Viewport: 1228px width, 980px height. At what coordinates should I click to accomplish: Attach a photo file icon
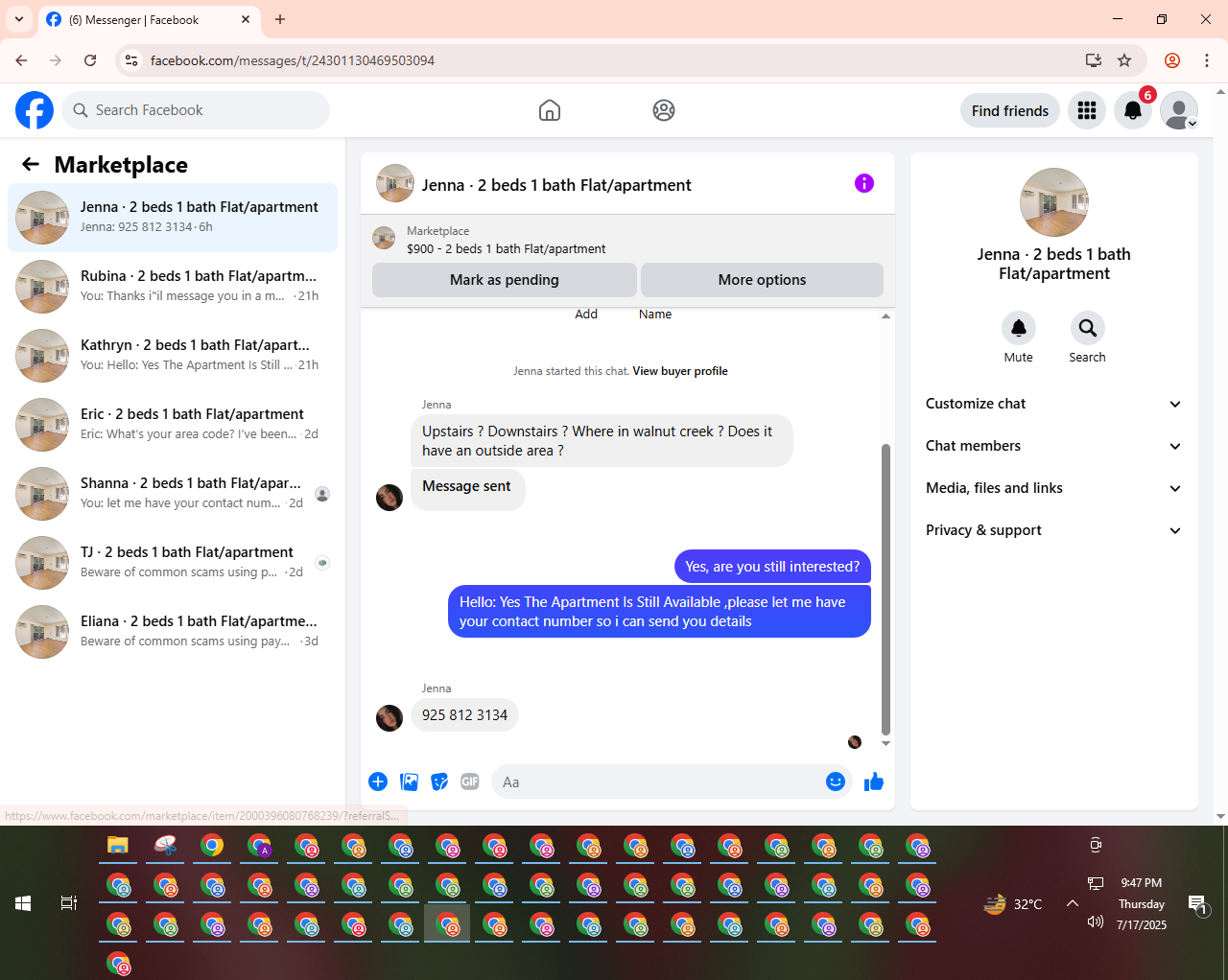409,782
